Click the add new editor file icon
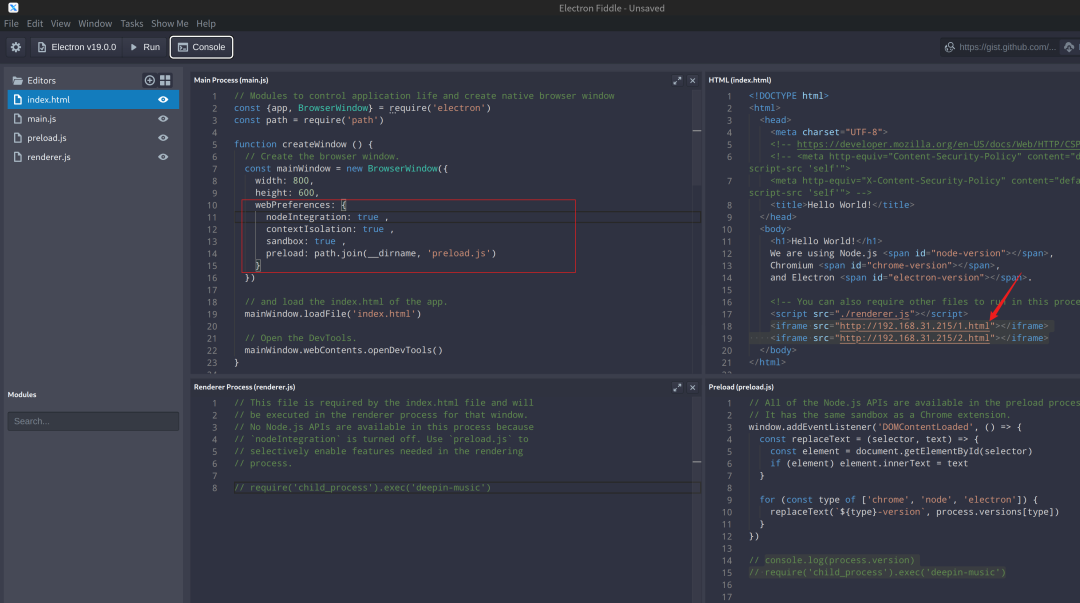 tap(150, 80)
